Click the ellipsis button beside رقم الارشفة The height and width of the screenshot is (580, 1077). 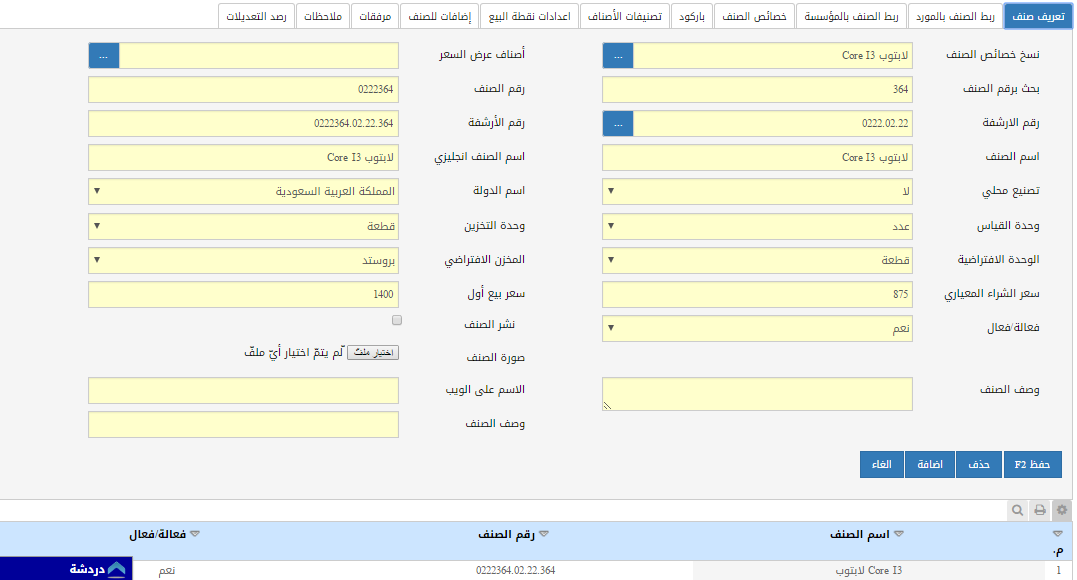(618, 124)
